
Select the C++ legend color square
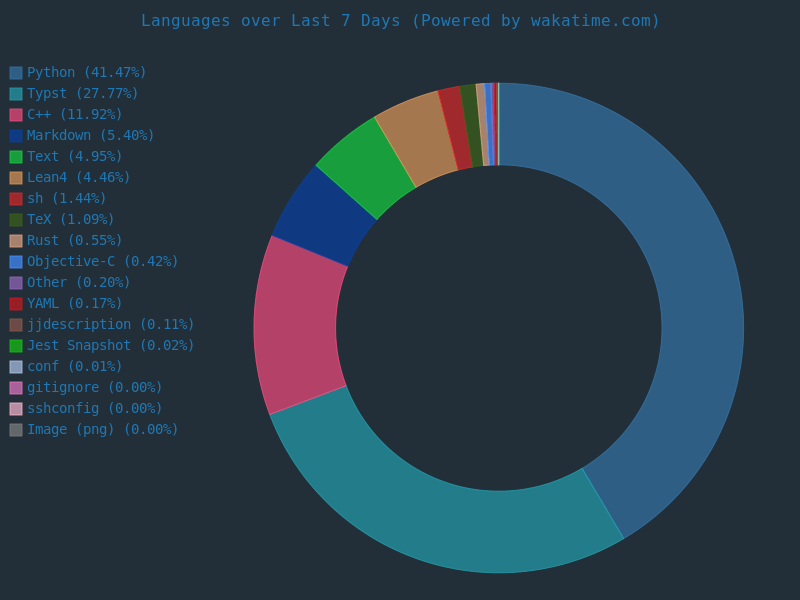(x=16, y=115)
